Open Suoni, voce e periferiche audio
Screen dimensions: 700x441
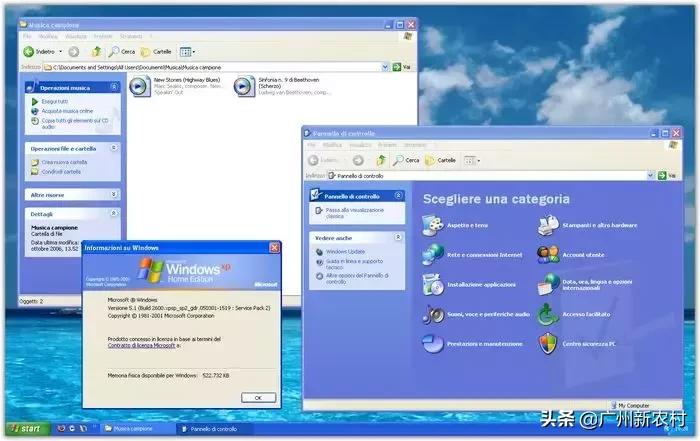475,315
